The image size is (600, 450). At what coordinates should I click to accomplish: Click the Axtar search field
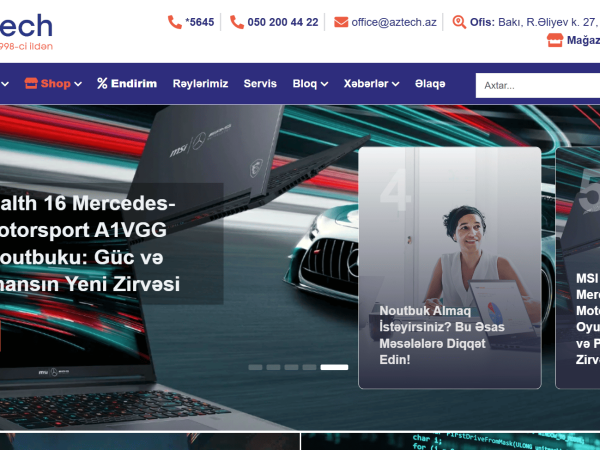pyautogui.click(x=538, y=85)
